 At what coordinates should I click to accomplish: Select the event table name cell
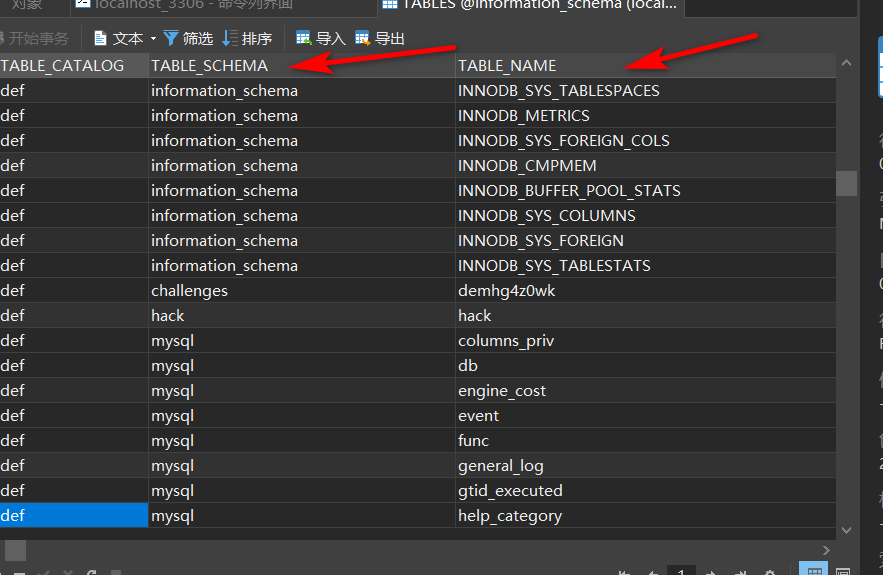[645, 415]
